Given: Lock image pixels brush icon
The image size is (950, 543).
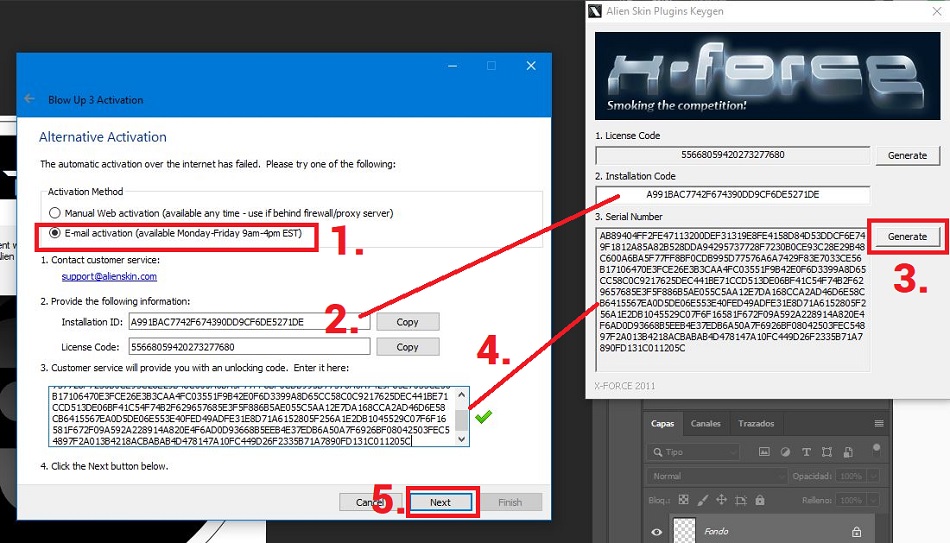Looking at the screenshot, I should [x=702, y=500].
